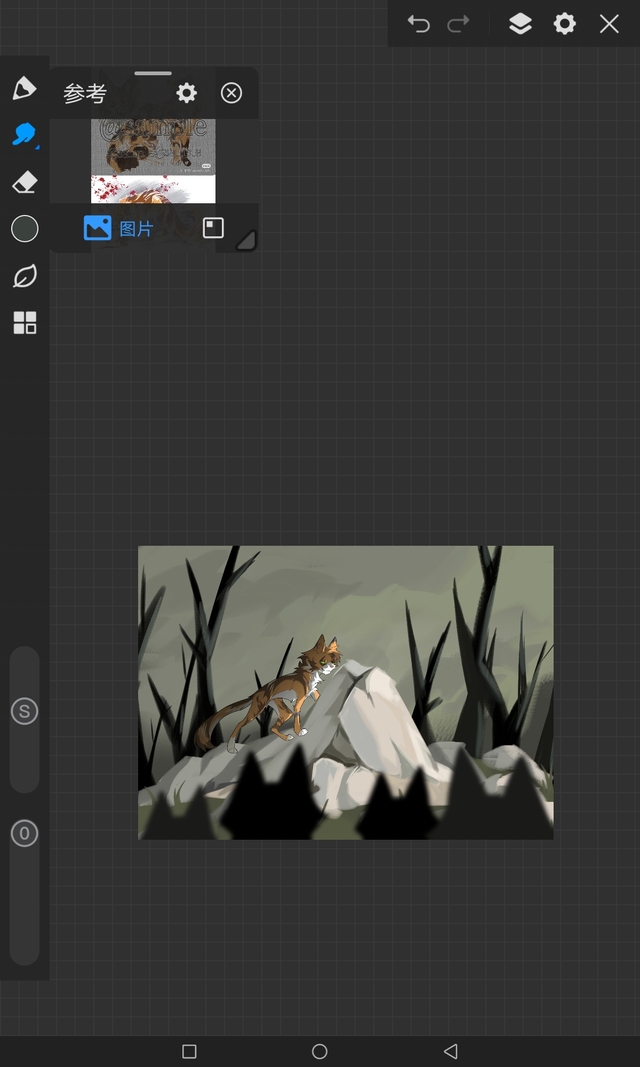Select the brush pen tool
The image size is (640, 1067).
pyautogui.click(x=24, y=88)
